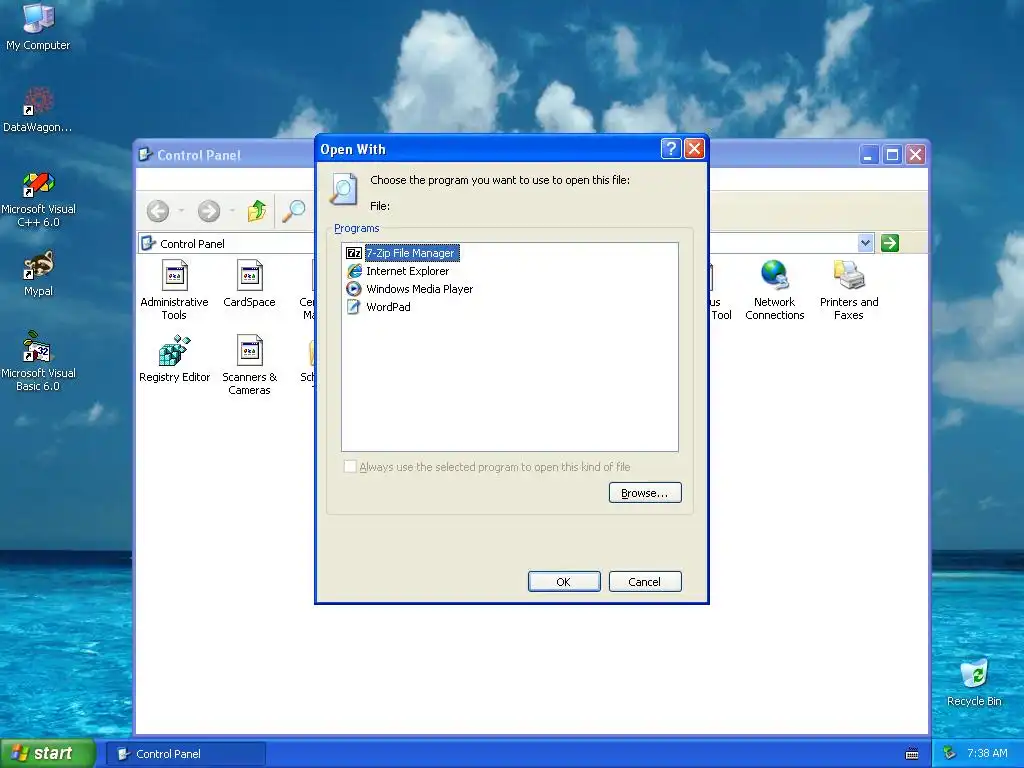The height and width of the screenshot is (768, 1024).
Task: Toggle Always use the selected program checkbox
Action: coord(350,466)
